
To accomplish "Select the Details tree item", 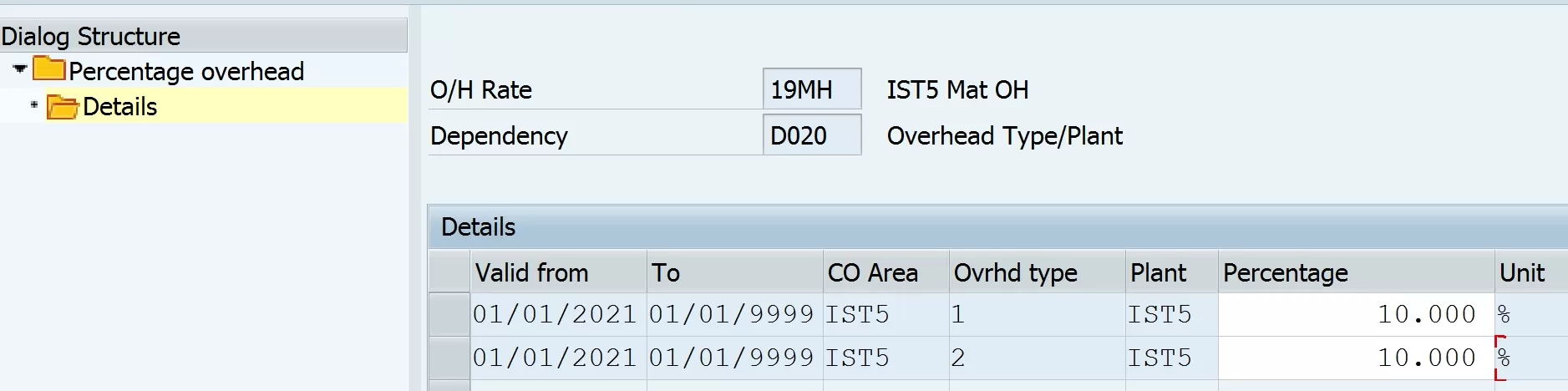I will 119,107.
